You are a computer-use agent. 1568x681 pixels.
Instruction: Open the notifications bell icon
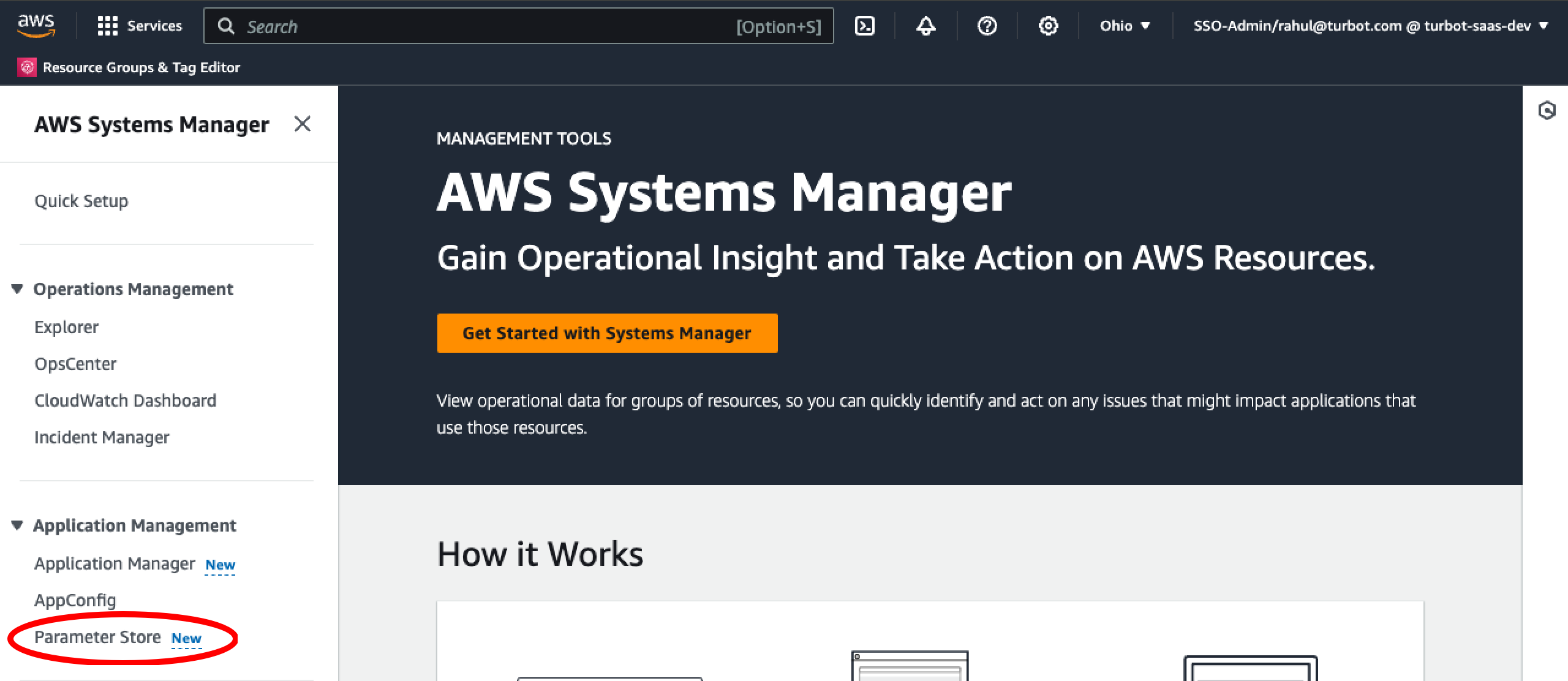tap(925, 26)
